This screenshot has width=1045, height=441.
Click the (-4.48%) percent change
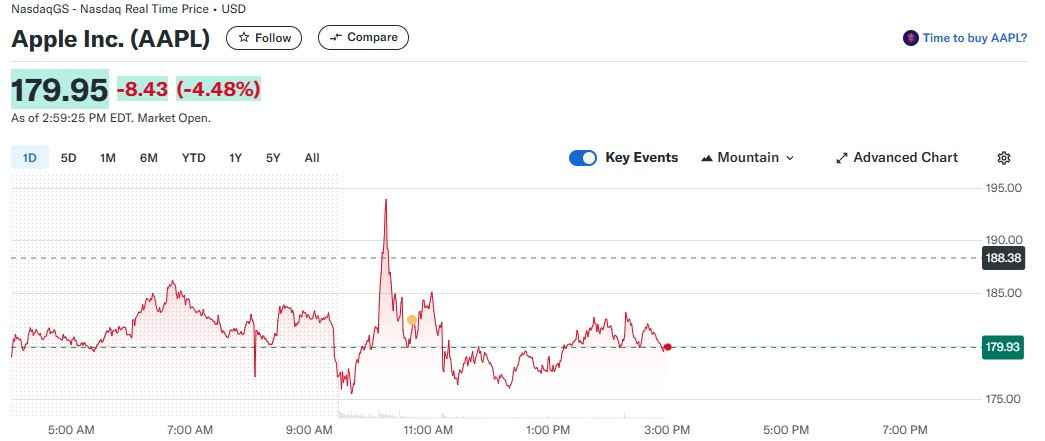click(219, 89)
